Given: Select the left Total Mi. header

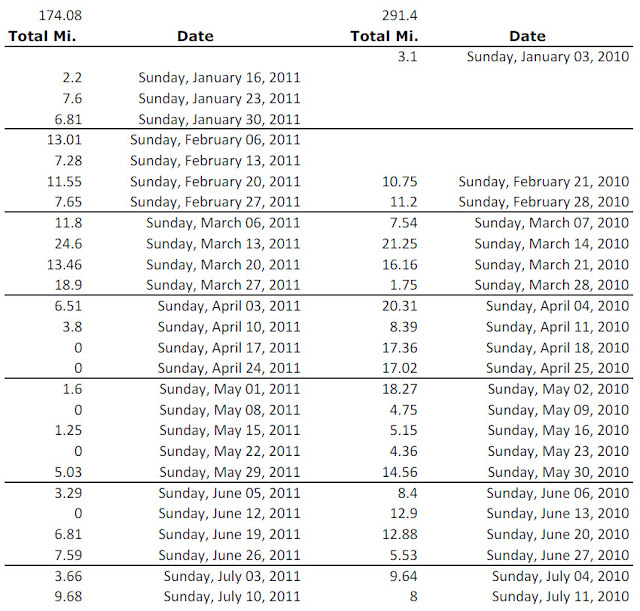Looking at the screenshot, I should click(42, 36).
